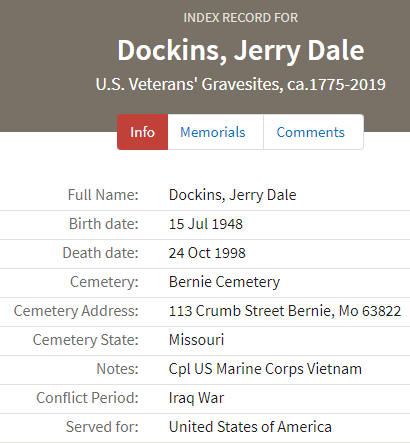Click the United States of America value
The image size is (410, 443).
(x=250, y=427)
